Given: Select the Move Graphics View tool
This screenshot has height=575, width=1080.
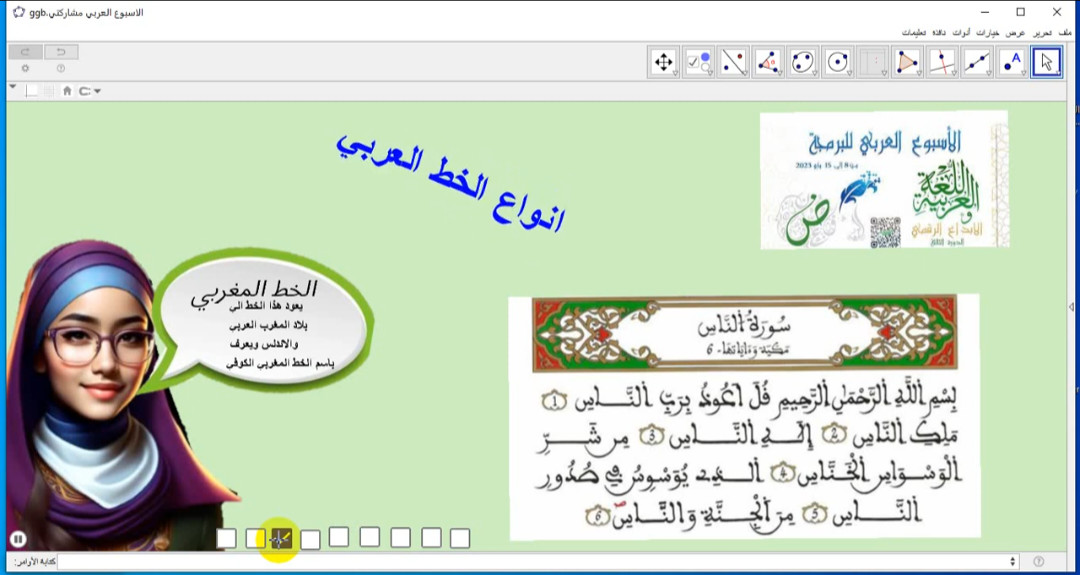Looking at the screenshot, I should click(x=663, y=62).
